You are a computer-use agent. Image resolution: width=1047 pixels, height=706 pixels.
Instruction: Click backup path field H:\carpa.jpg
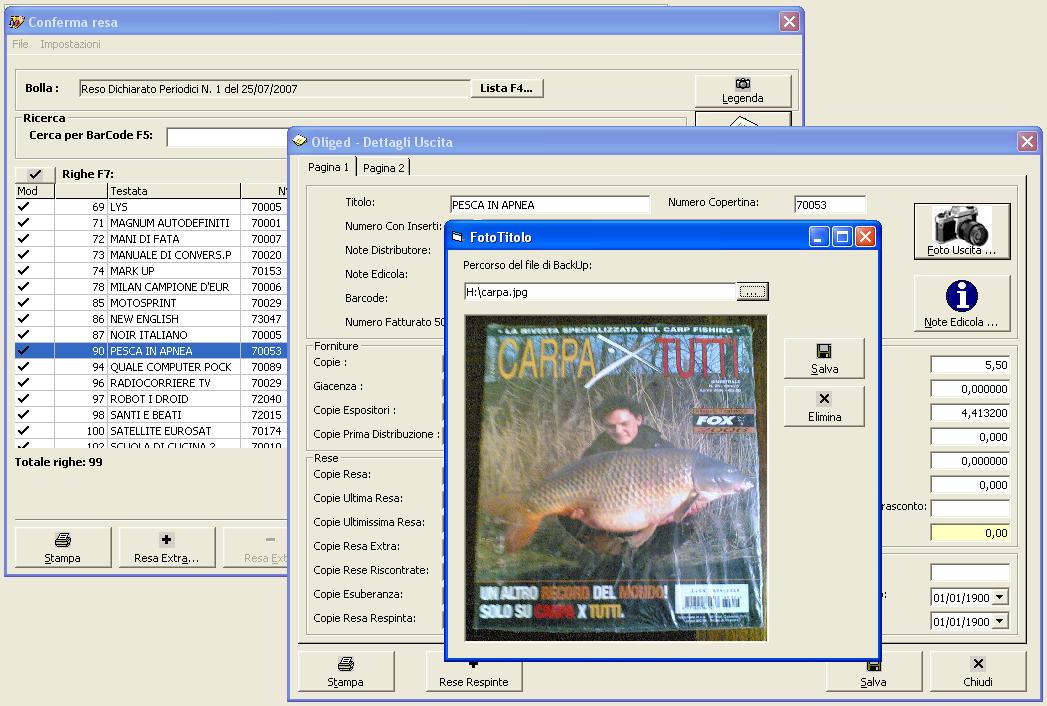(600, 292)
